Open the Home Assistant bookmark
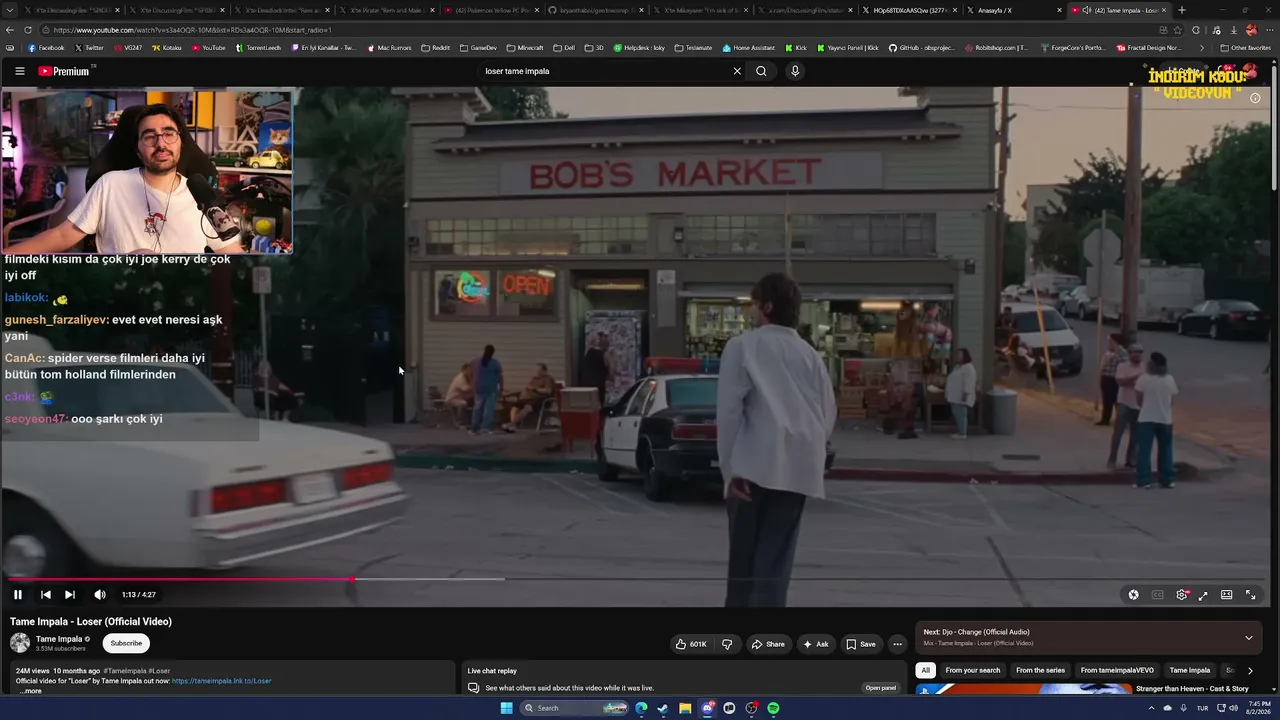 coord(748,48)
